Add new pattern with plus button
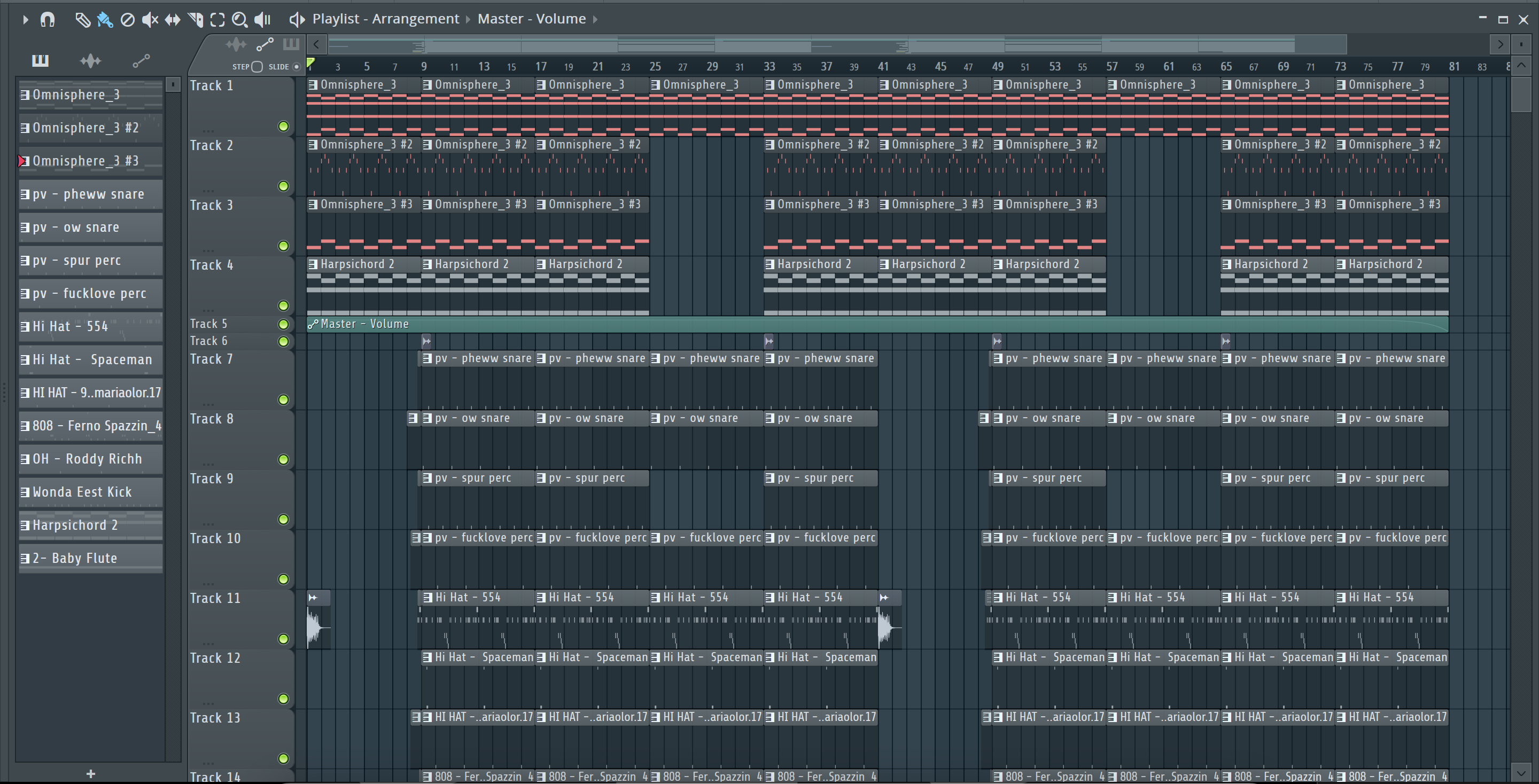 tap(91, 774)
